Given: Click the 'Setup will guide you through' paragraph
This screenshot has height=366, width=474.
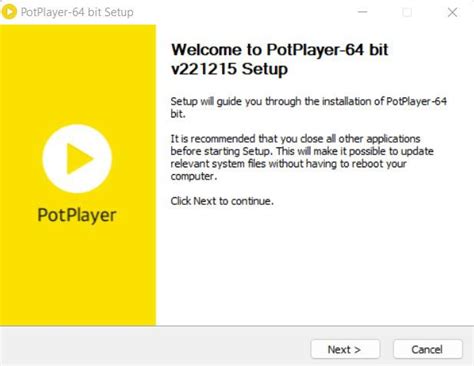Looking at the screenshot, I should (308, 107).
